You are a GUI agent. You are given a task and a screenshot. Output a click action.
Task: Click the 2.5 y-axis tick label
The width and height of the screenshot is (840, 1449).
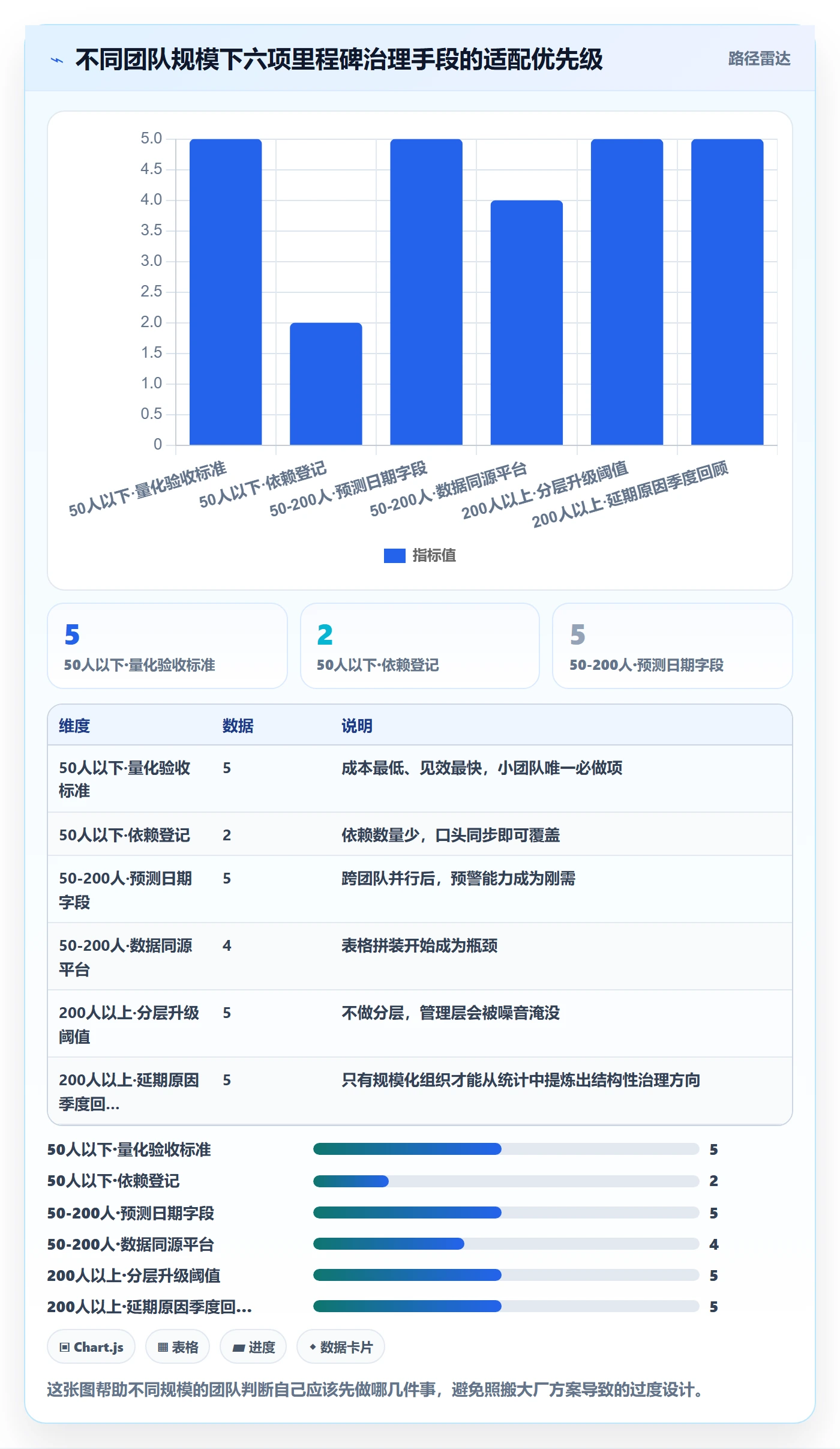click(151, 292)
